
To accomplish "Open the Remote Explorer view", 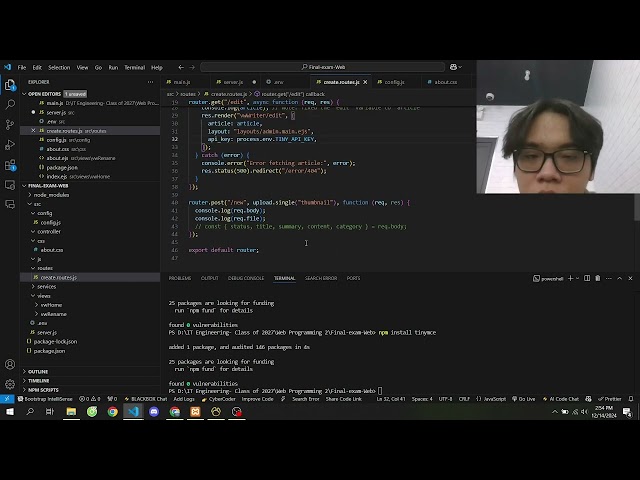I will click(x=10, y=185).
